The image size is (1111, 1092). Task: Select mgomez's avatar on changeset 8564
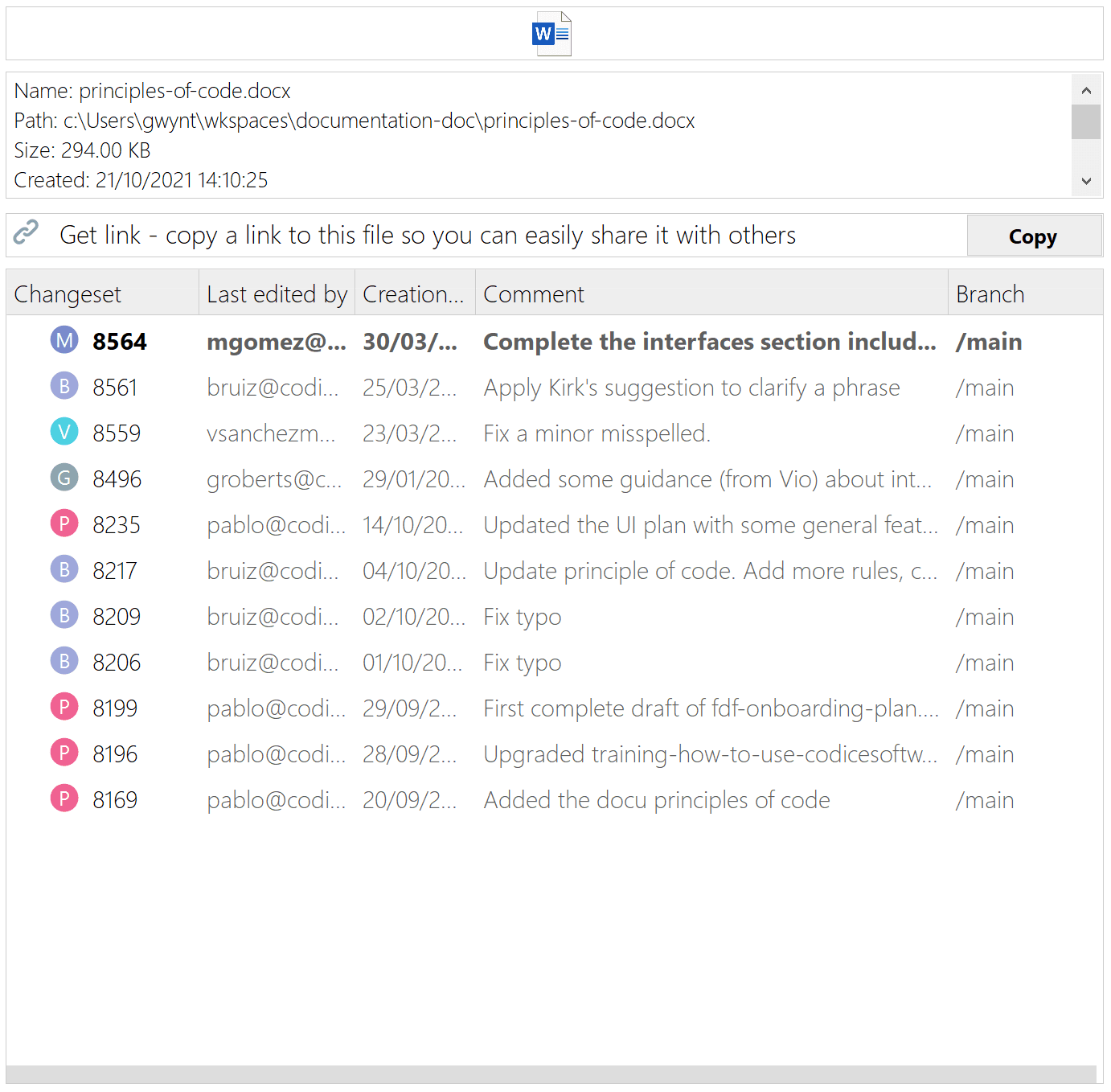tap(64, 340)
